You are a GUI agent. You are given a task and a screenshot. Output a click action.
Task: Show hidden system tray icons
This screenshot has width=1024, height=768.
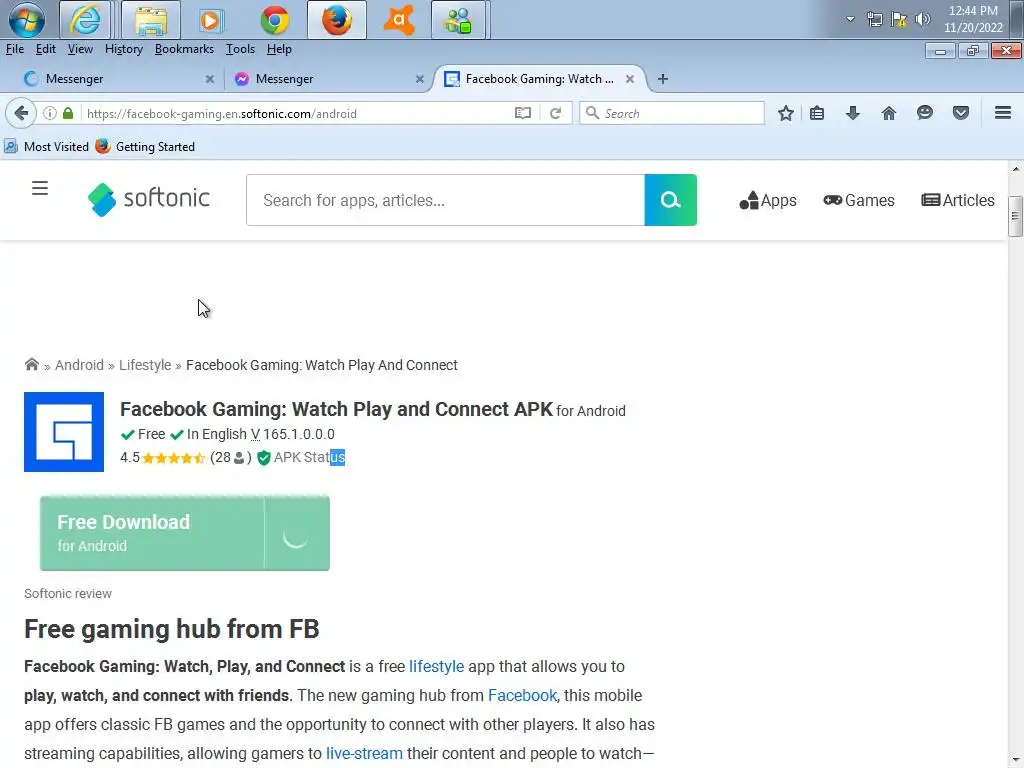click(850, 19)
